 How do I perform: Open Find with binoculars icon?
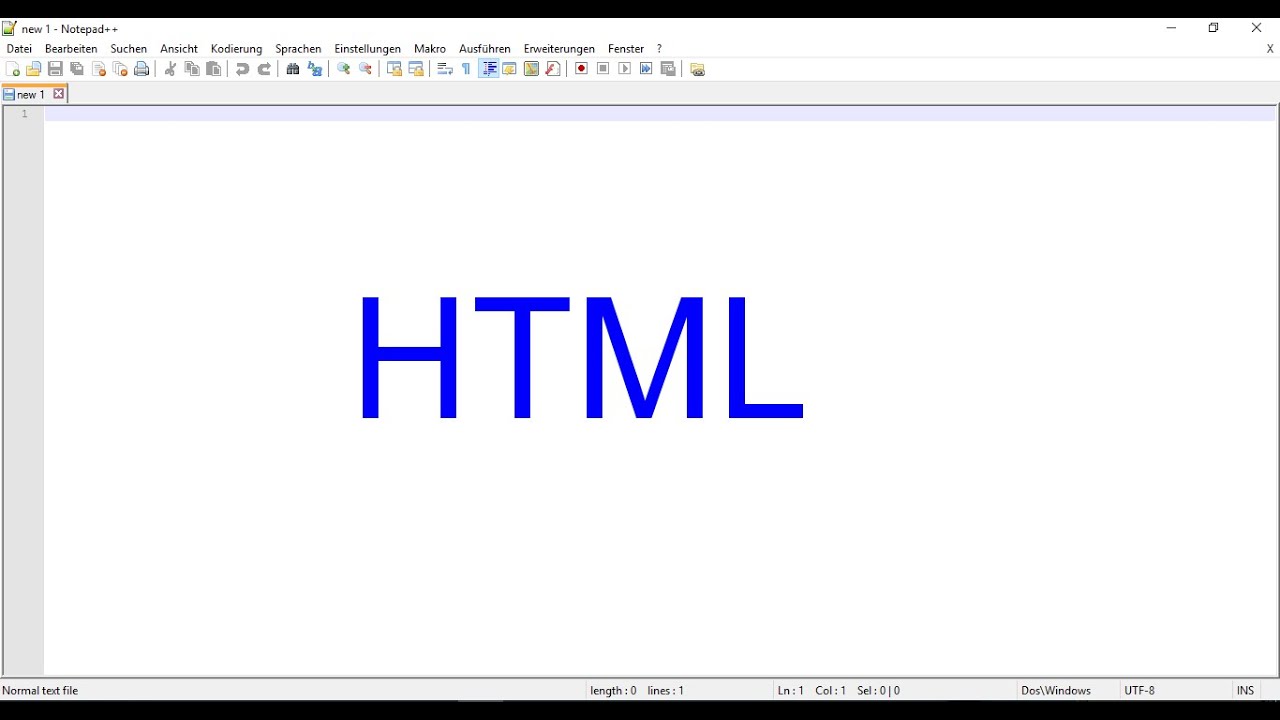coord(293,69)
